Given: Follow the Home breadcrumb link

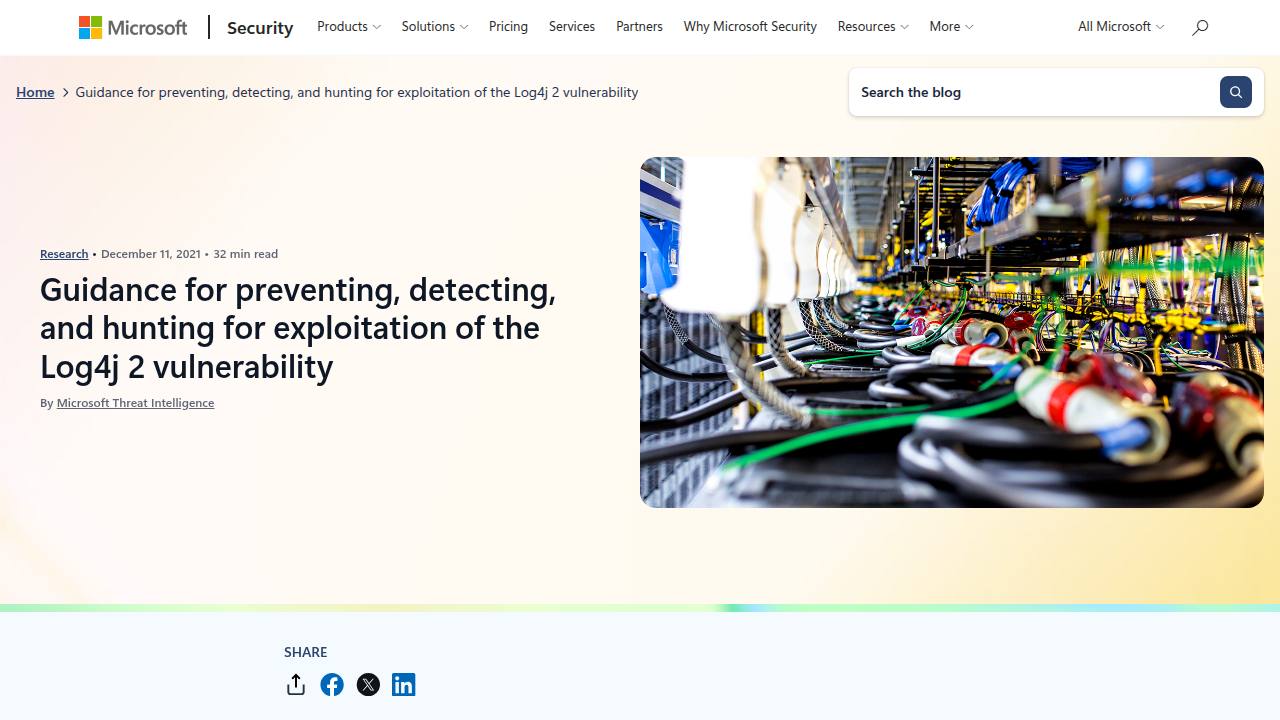Looking at the screenshot, I should tap(35, 92).
